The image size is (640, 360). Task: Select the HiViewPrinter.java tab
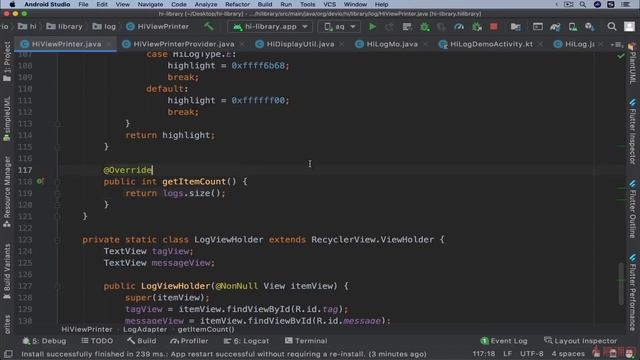[66, 44]
